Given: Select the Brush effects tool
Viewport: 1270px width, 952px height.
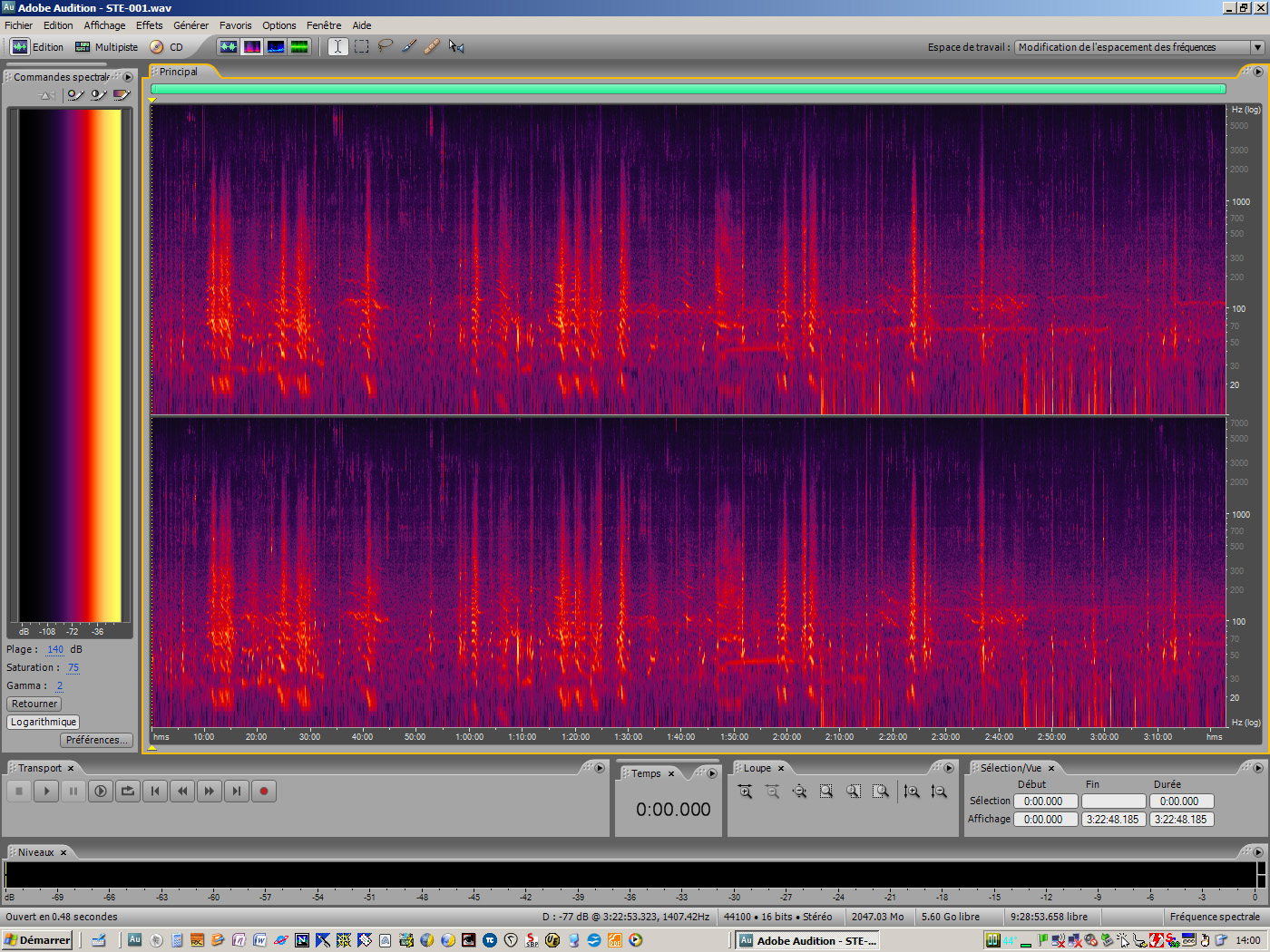Looking at the screenshot, I should click(x=408, y=46).
